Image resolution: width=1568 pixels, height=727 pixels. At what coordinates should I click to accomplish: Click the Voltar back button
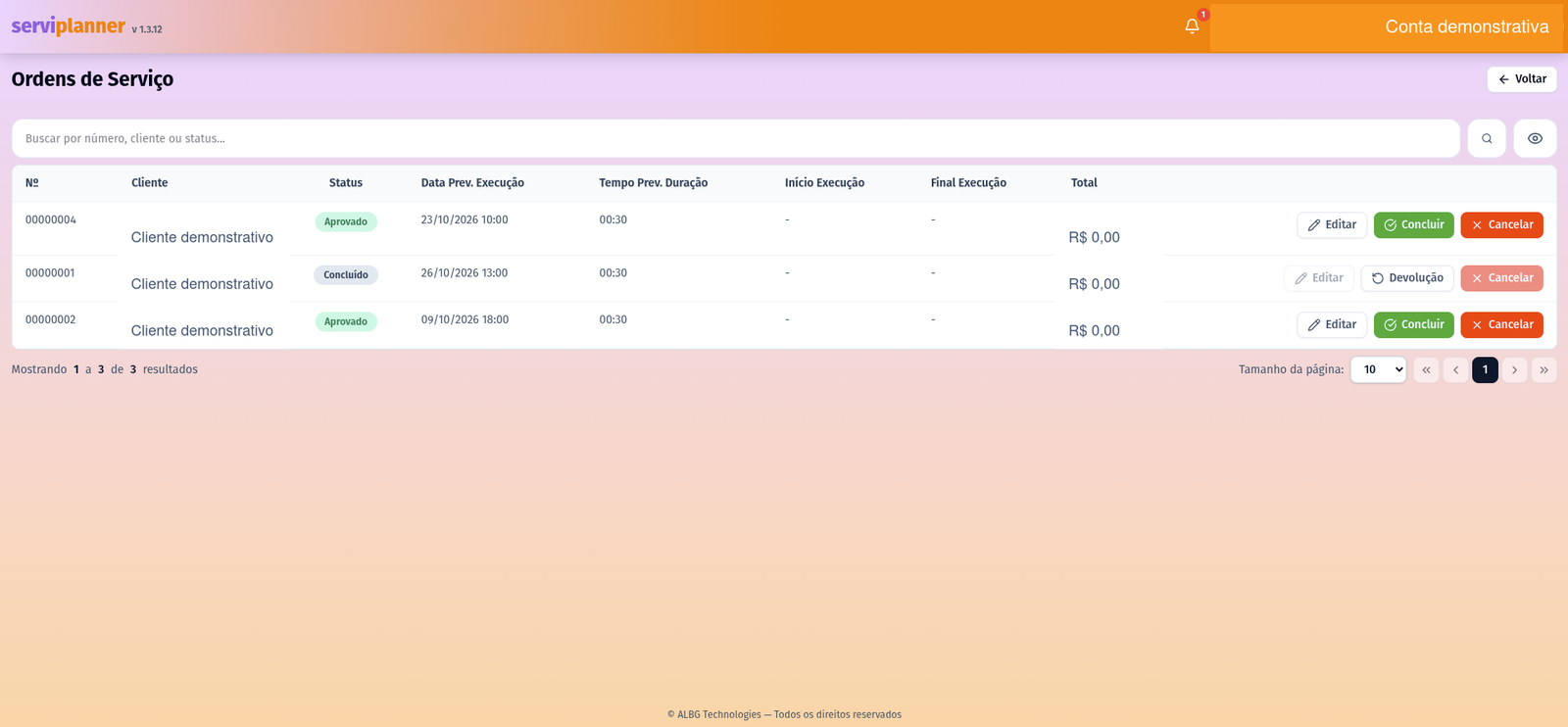tap(1522, 79)
